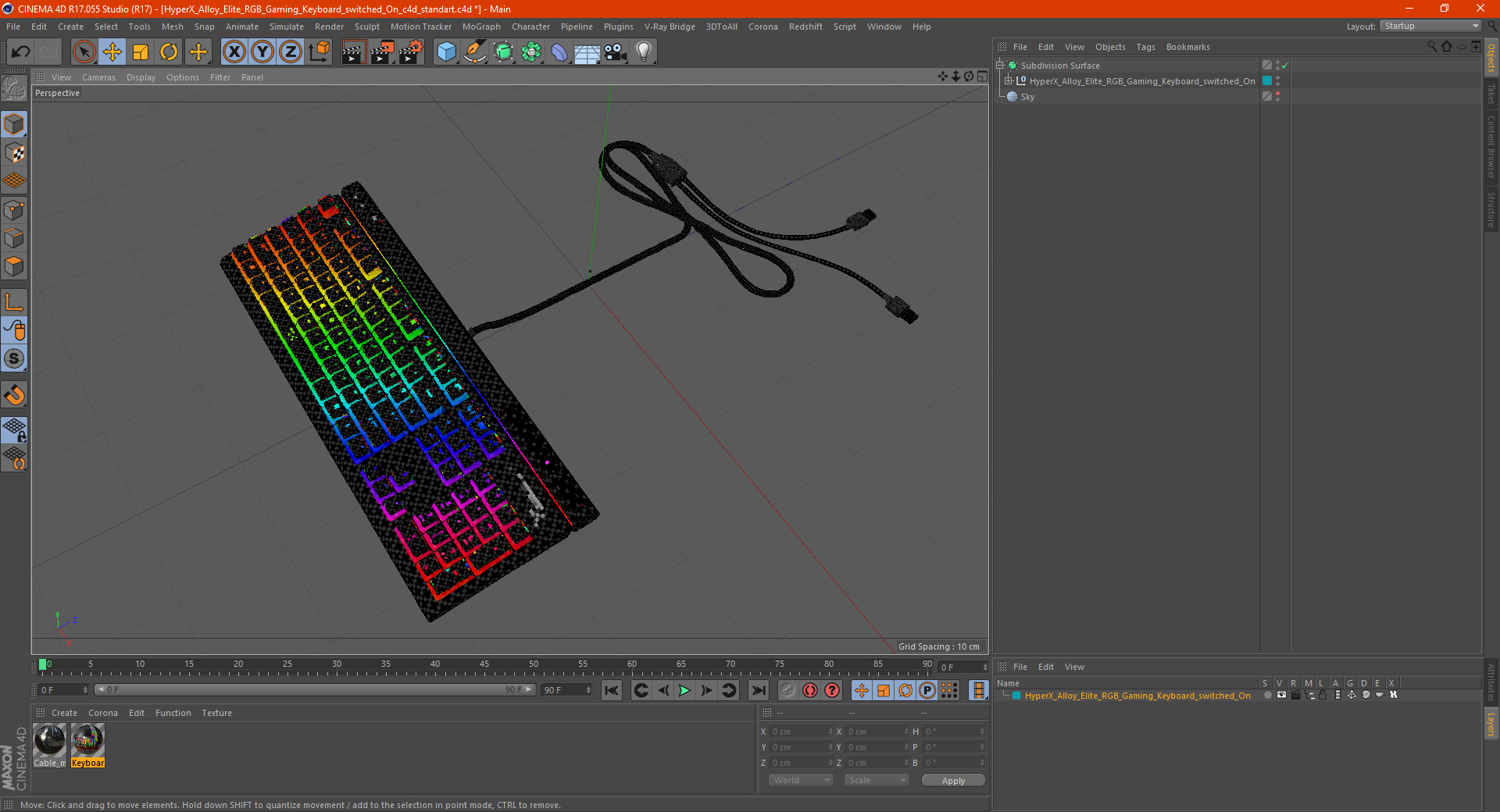Enable Polygons mode in left palette
This screenshot has height=812, width=1500.
[x=14, y=266]
